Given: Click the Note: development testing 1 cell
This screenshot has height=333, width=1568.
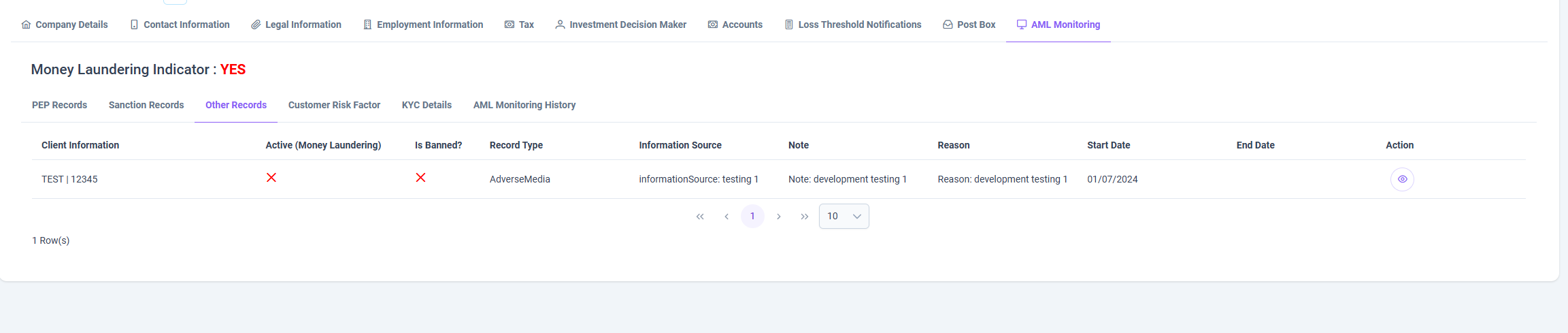Looking at the screenshot, I should point(848,179).
